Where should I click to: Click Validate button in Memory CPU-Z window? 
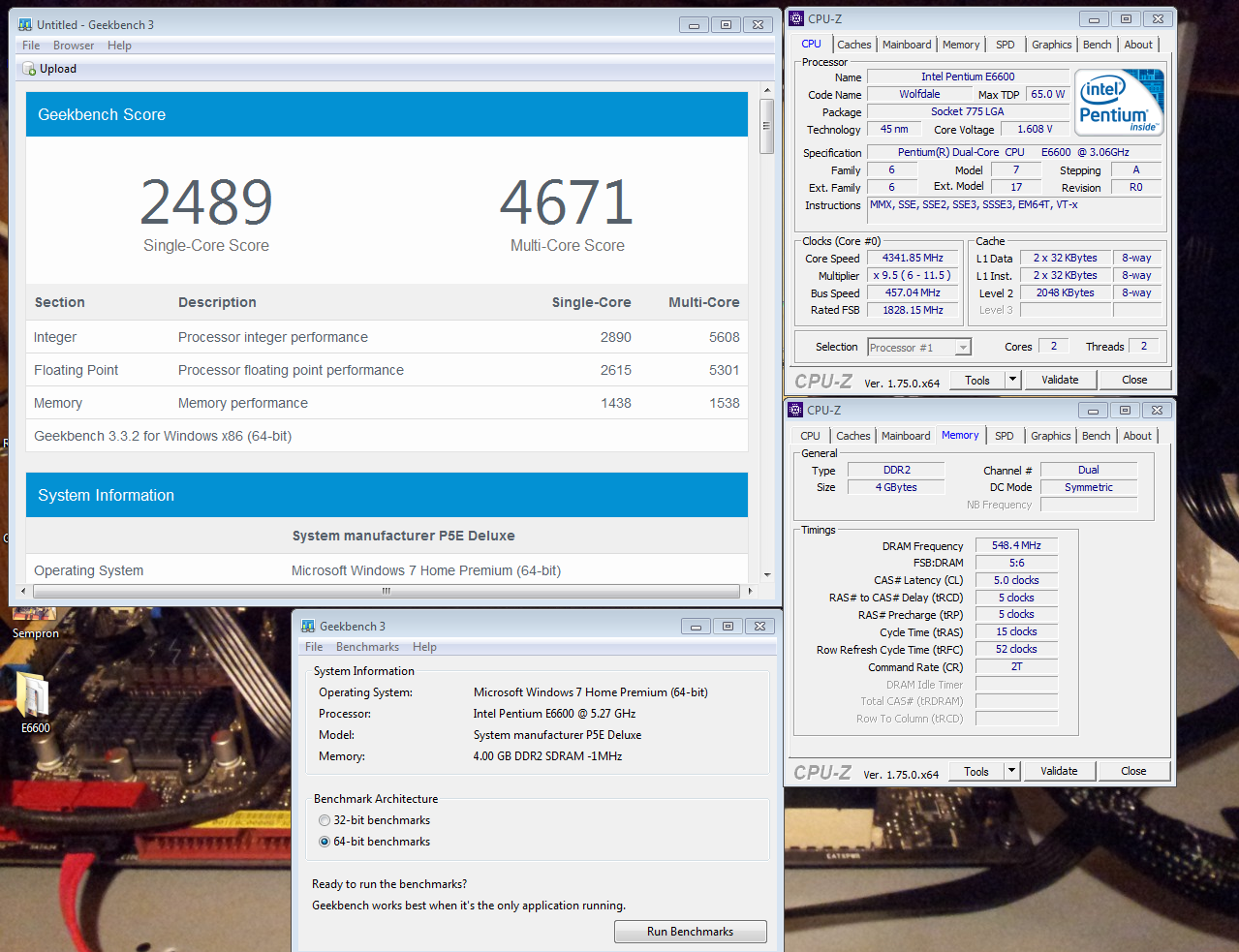pos(1059,771)
